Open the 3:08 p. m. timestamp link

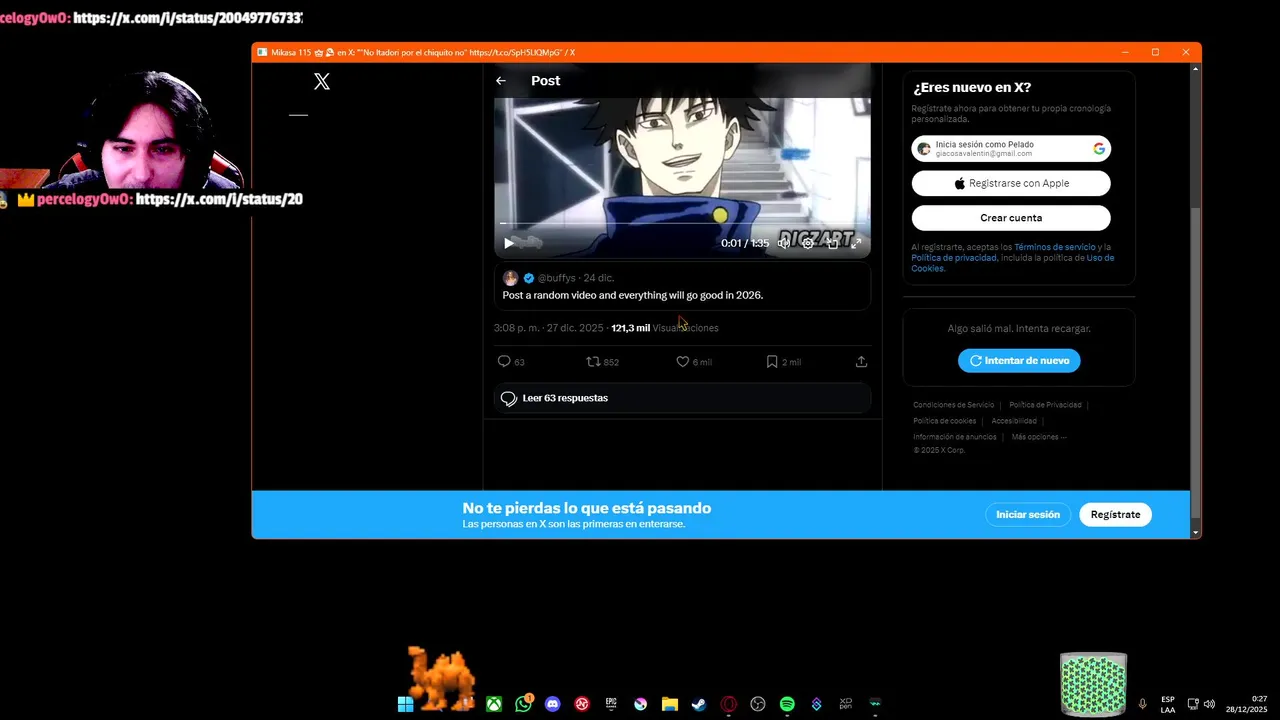coord(548,328)
